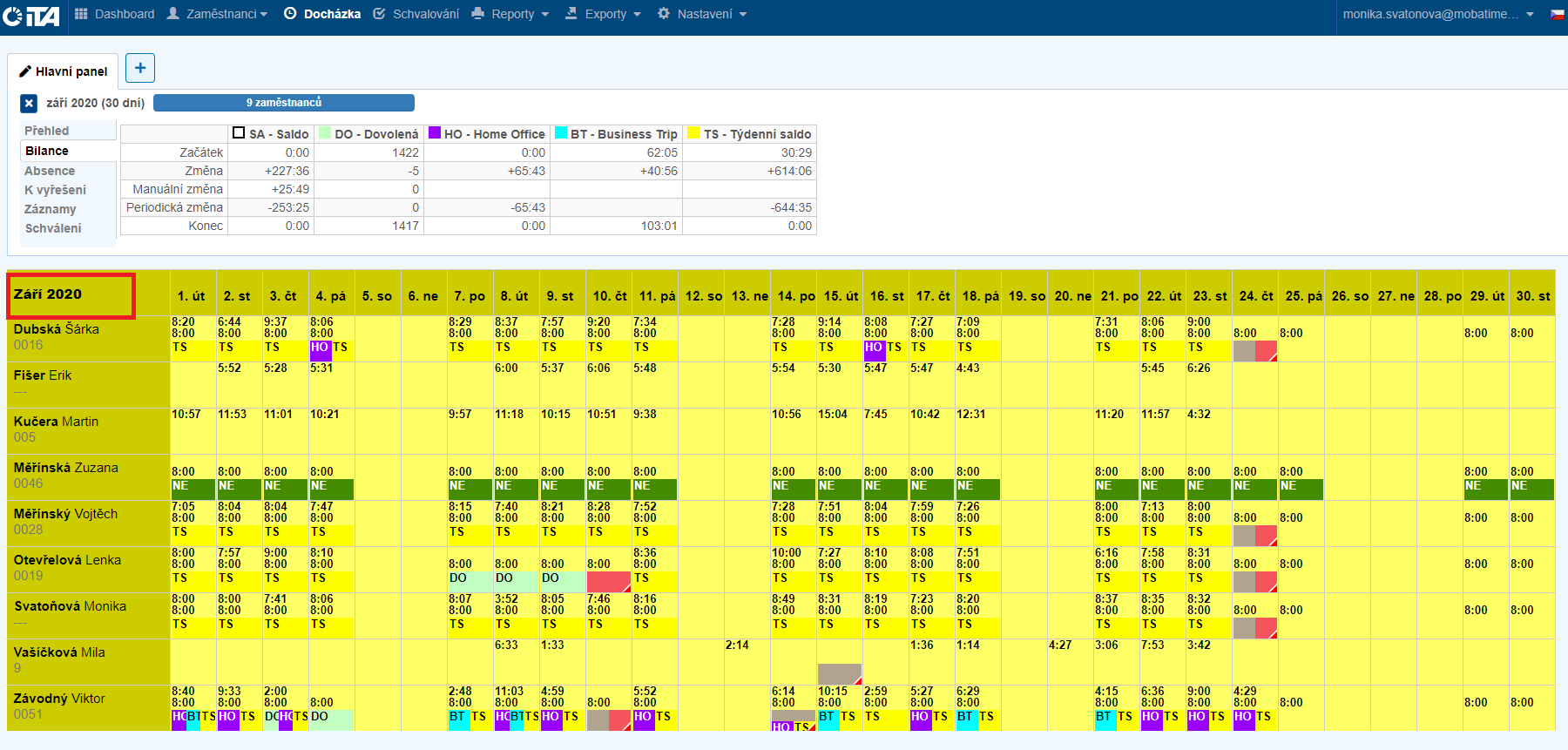1568x750 pixels.
Task: Click the iTA logo icon
Action: [30, 16]
